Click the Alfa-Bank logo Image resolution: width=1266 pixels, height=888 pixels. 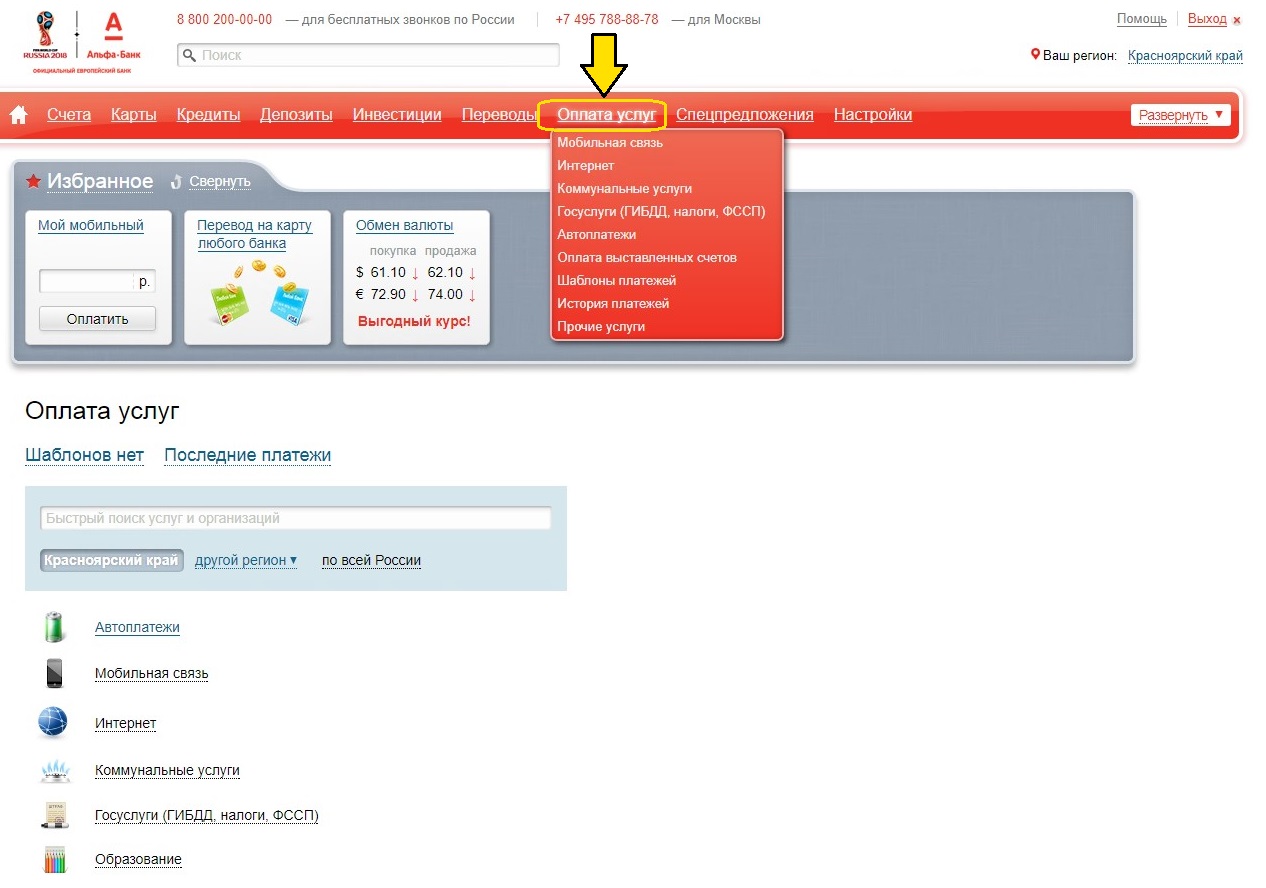click(113, 40)
